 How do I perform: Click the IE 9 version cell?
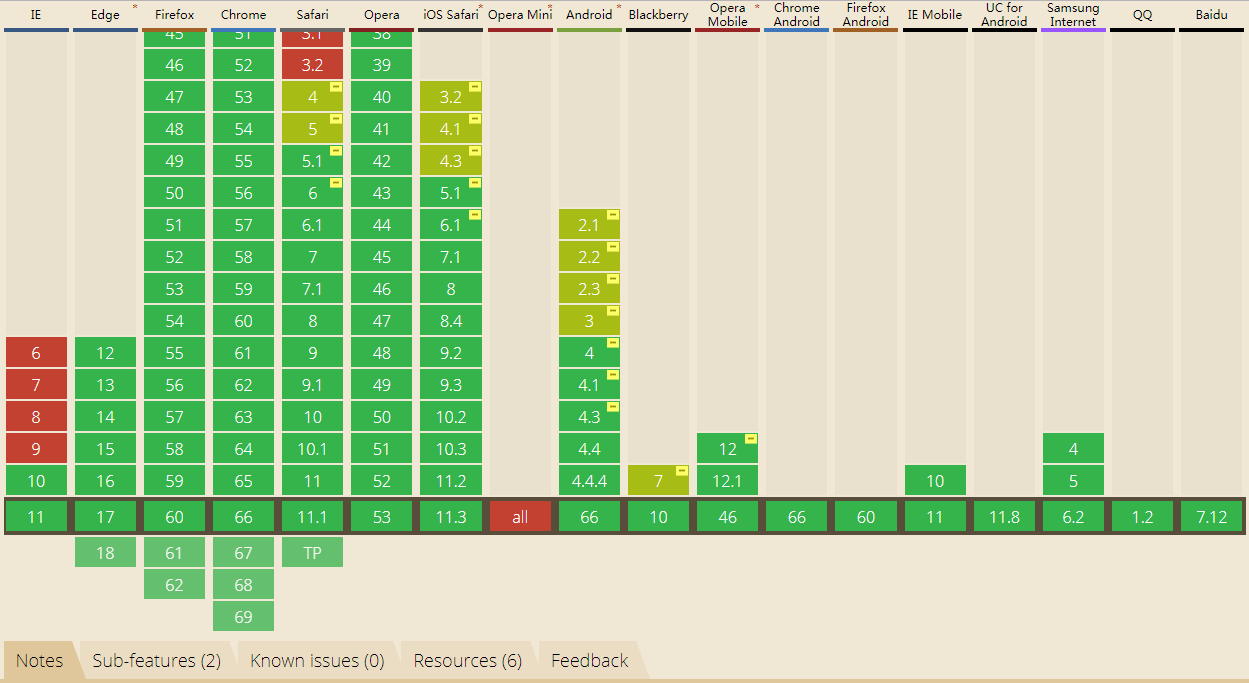point(36,449)
